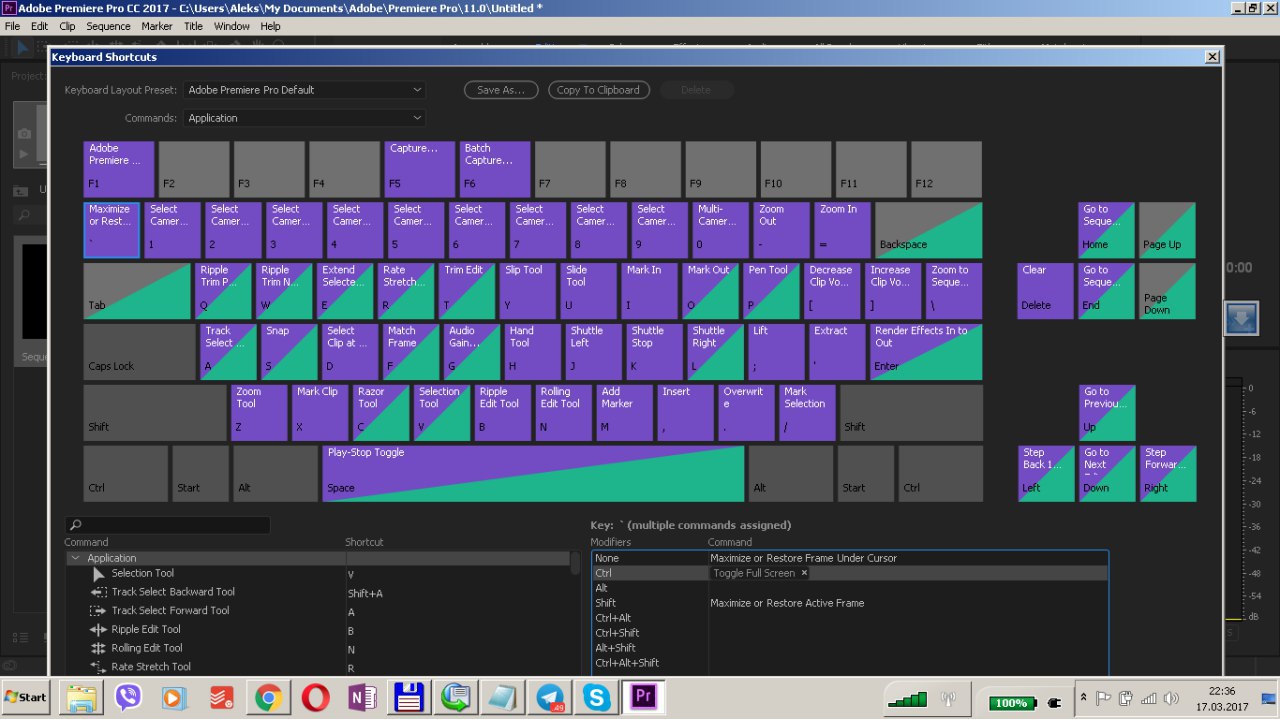Click the Ripple Edit Tool icon
Image resolution: width=1280 pixels, height=719 pixels.
[98, 630]
